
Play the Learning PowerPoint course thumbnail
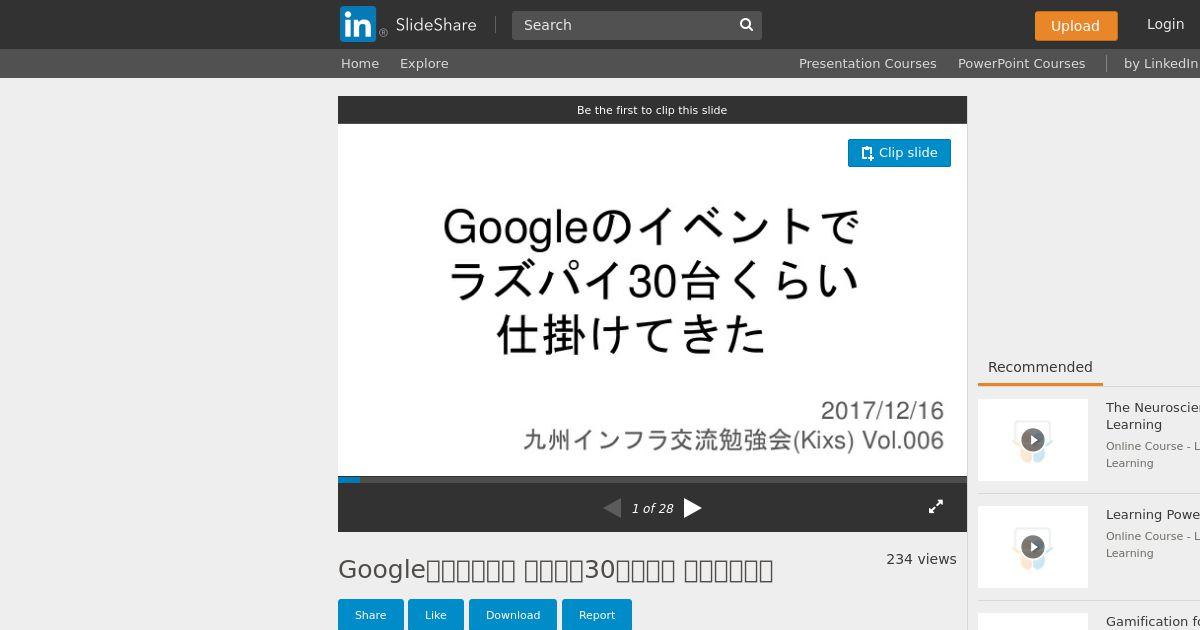pyautogui.click(x=1033, y=547)
